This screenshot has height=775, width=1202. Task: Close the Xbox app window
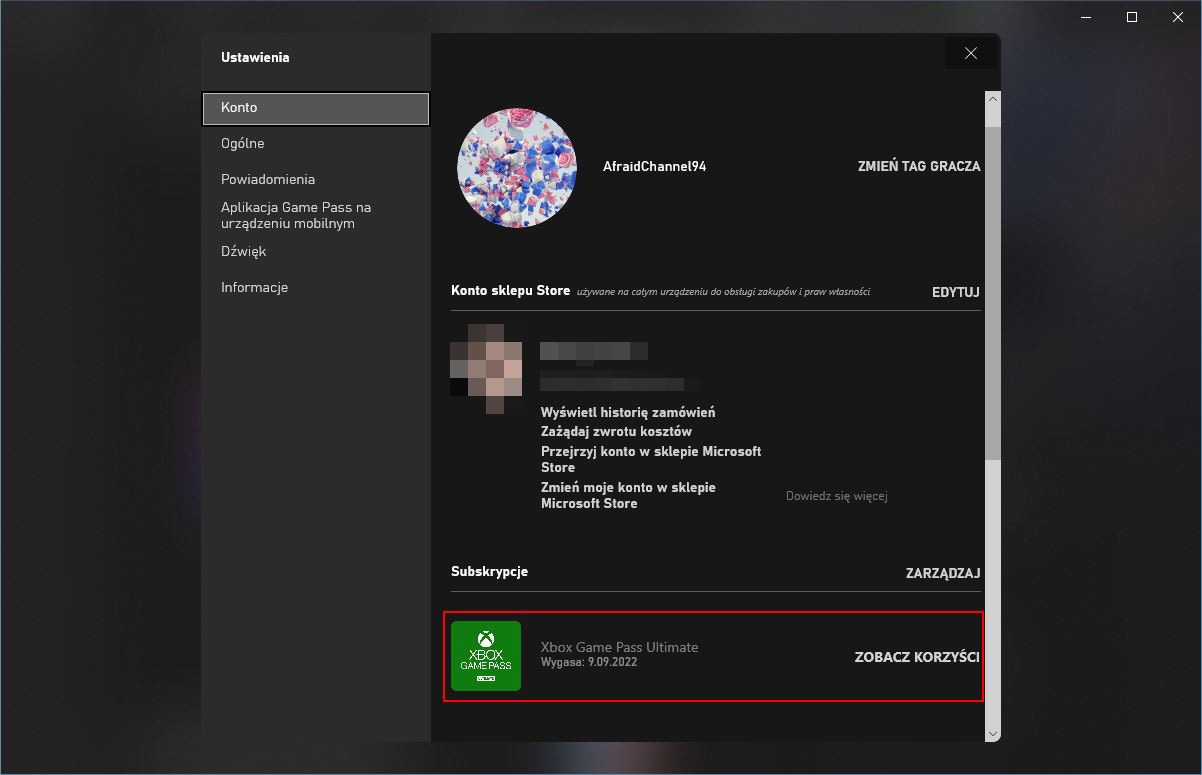click(1176, 17)
